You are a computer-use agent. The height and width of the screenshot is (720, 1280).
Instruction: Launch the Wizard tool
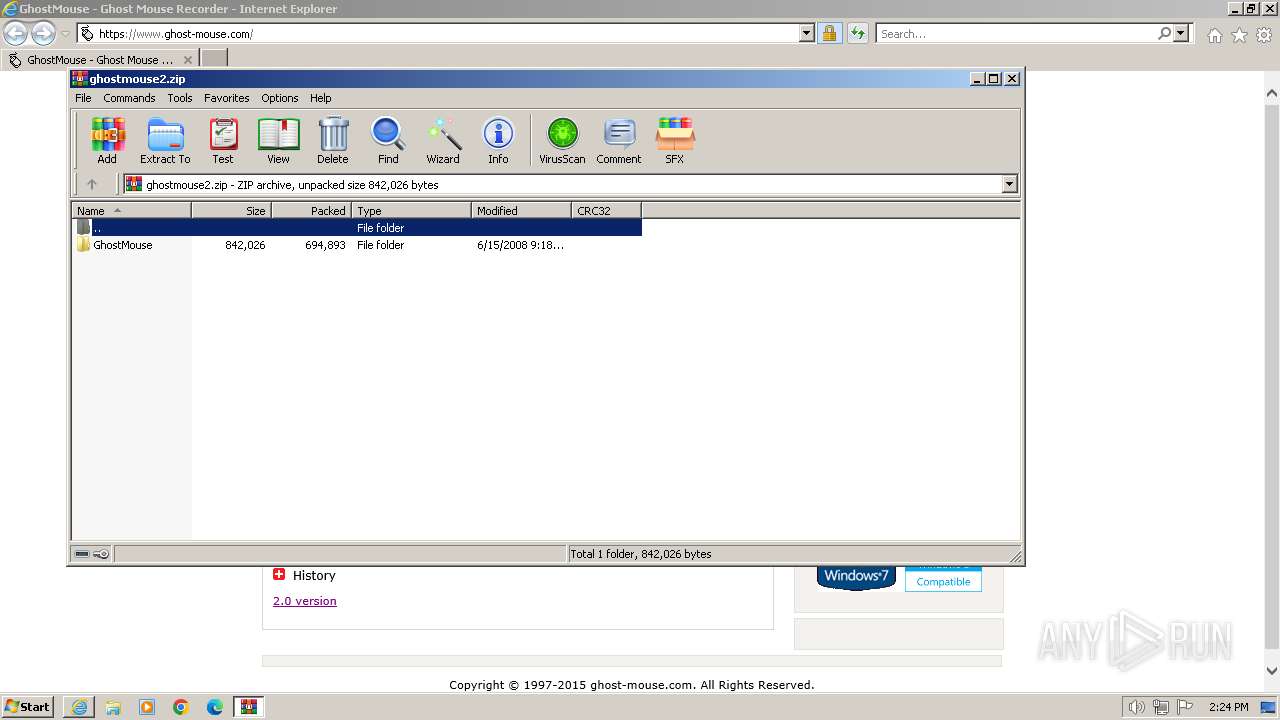click(443, 140)
